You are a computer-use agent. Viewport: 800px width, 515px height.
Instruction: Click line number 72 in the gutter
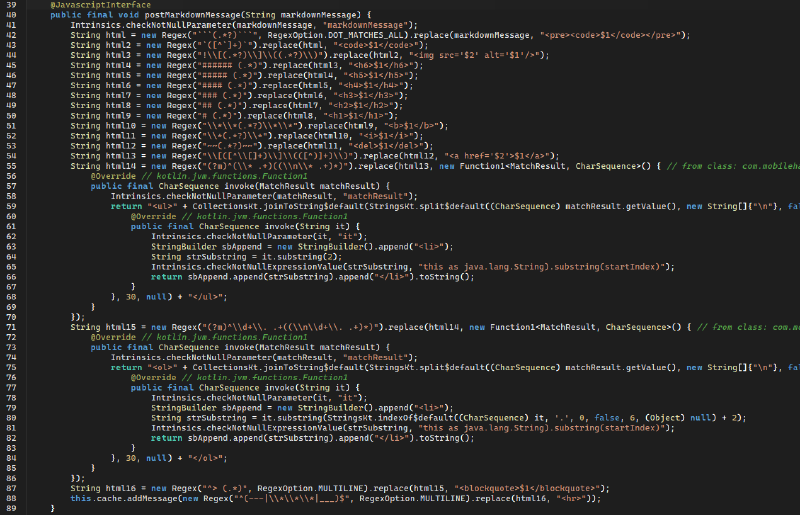(x=12, y=335)
